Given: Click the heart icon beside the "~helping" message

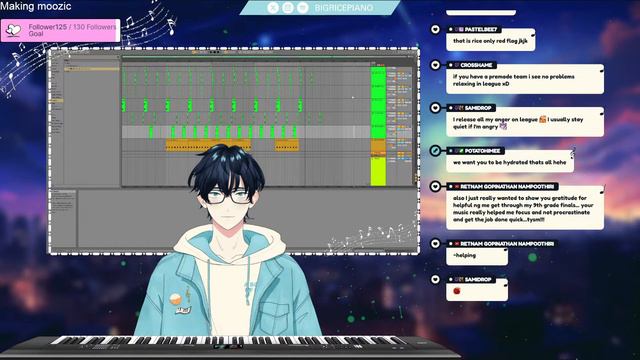Looking at the screenshot, I should (x=435, y=243).
